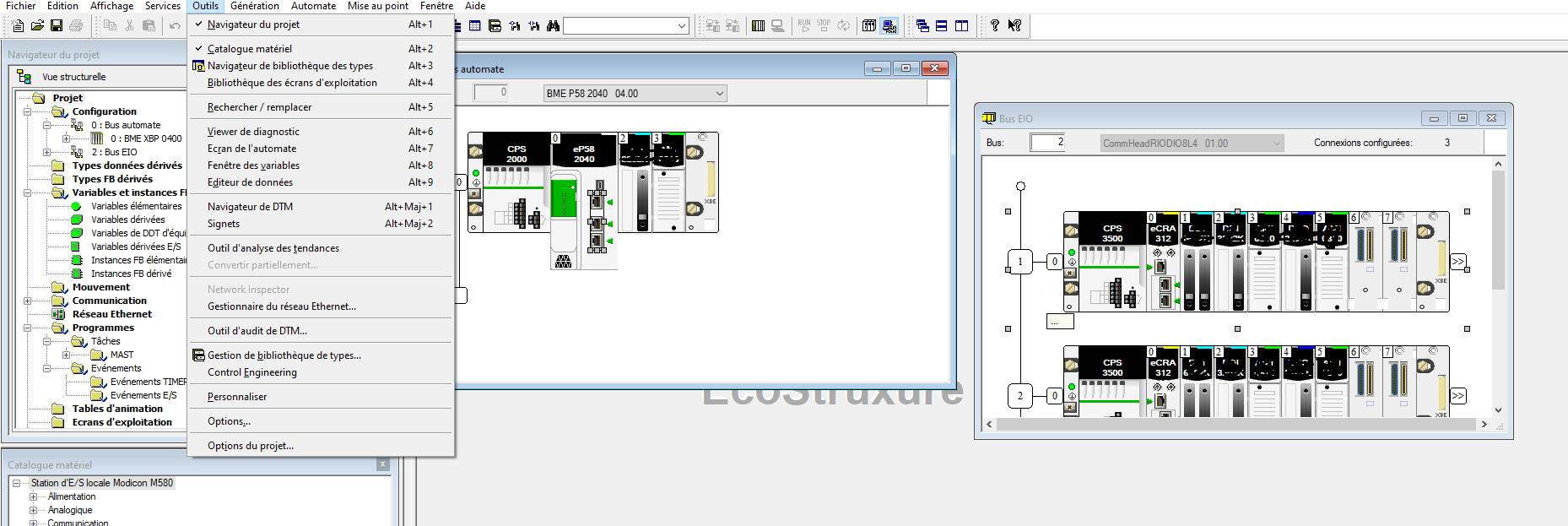This screenshot has height=526, width=1568.
Task: Click the question mark help icon
Action: tap(995, 26)
